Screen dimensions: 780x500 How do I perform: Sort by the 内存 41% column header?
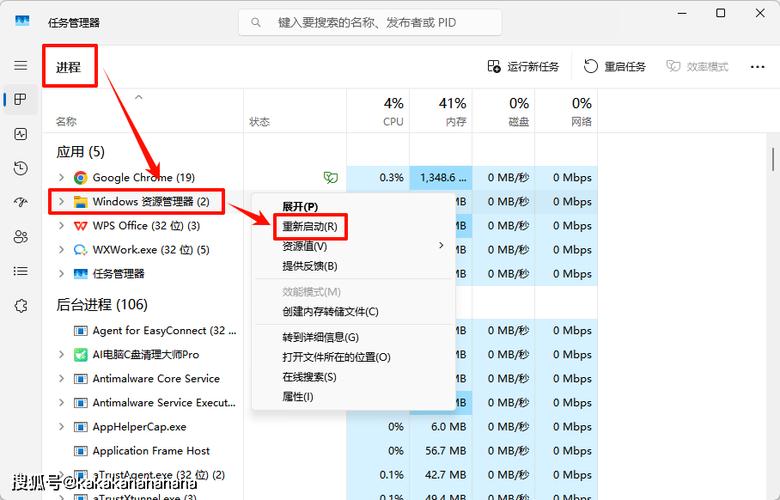pyautogui.click(x=441, y=111)
